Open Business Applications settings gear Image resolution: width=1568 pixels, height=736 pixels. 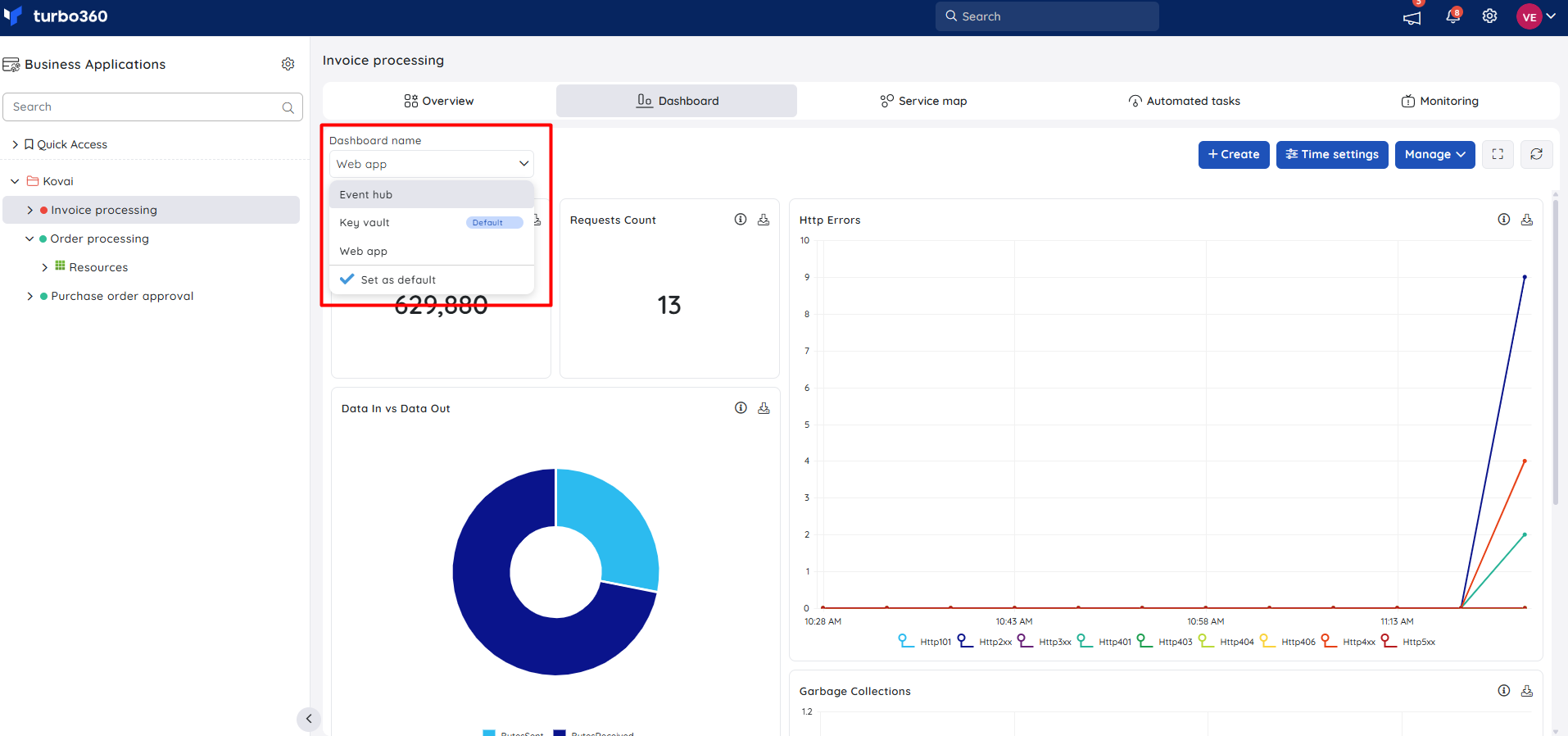(x=288, y=64)
